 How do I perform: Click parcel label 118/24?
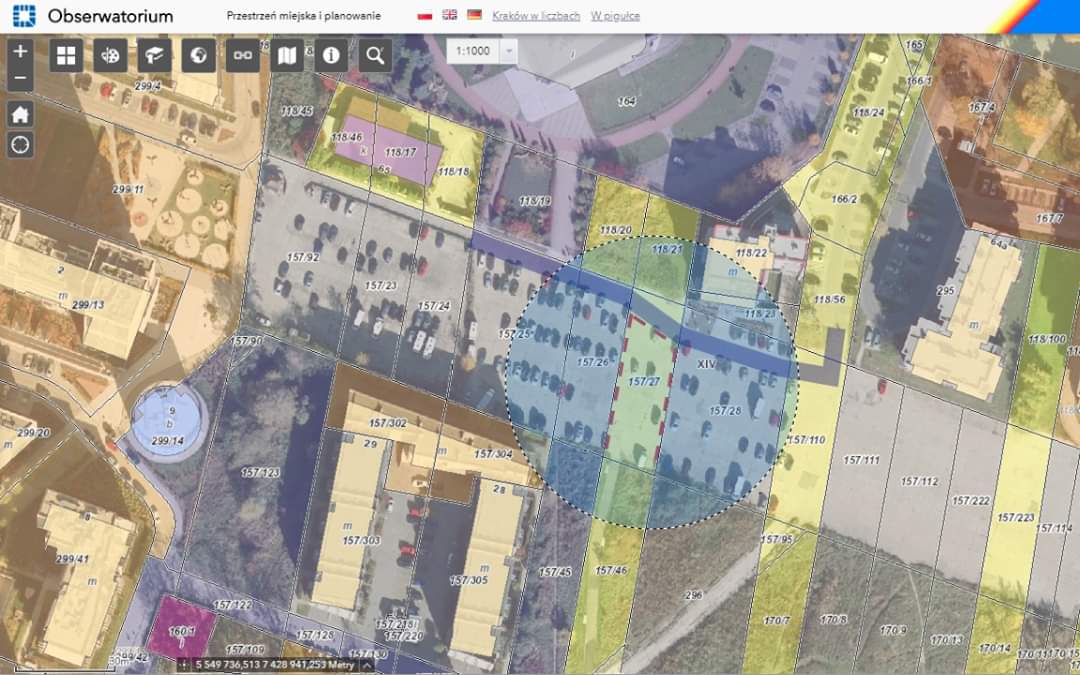tap(869, 112)
